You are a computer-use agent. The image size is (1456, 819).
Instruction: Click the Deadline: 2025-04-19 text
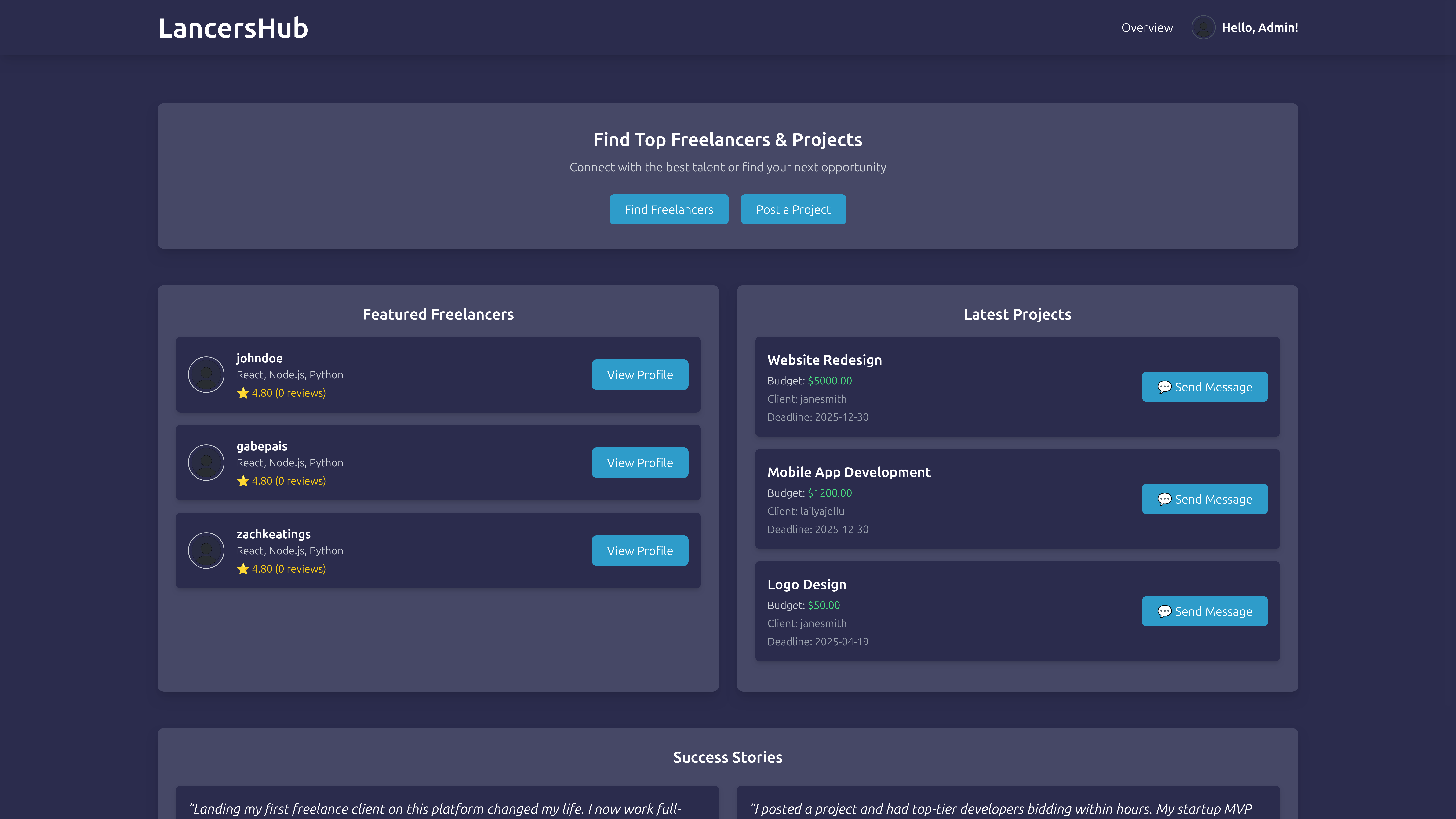(818, 642)
